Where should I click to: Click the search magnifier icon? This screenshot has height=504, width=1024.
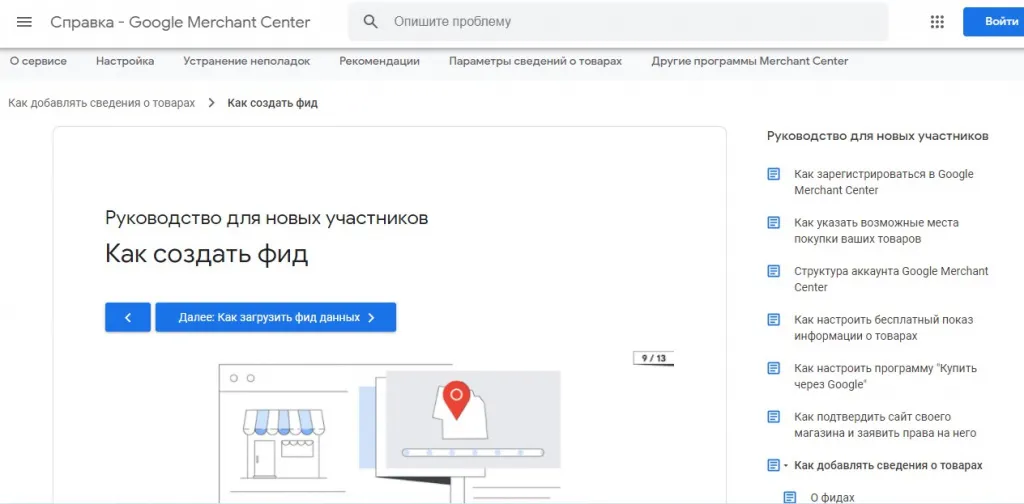(370, 22)
